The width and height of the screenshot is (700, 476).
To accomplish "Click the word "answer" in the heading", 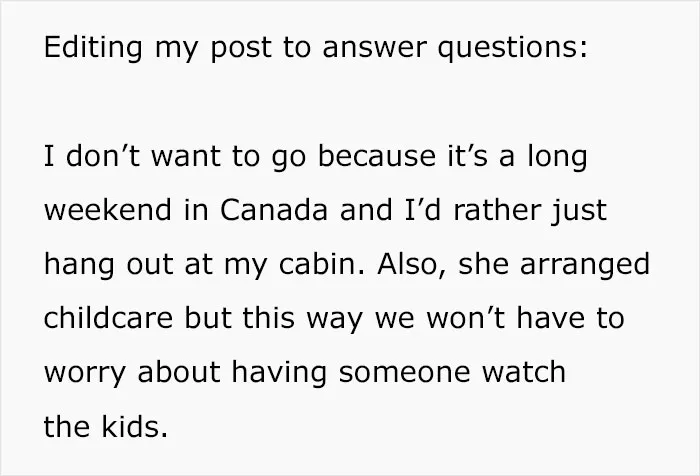I will tap(375, 48).
